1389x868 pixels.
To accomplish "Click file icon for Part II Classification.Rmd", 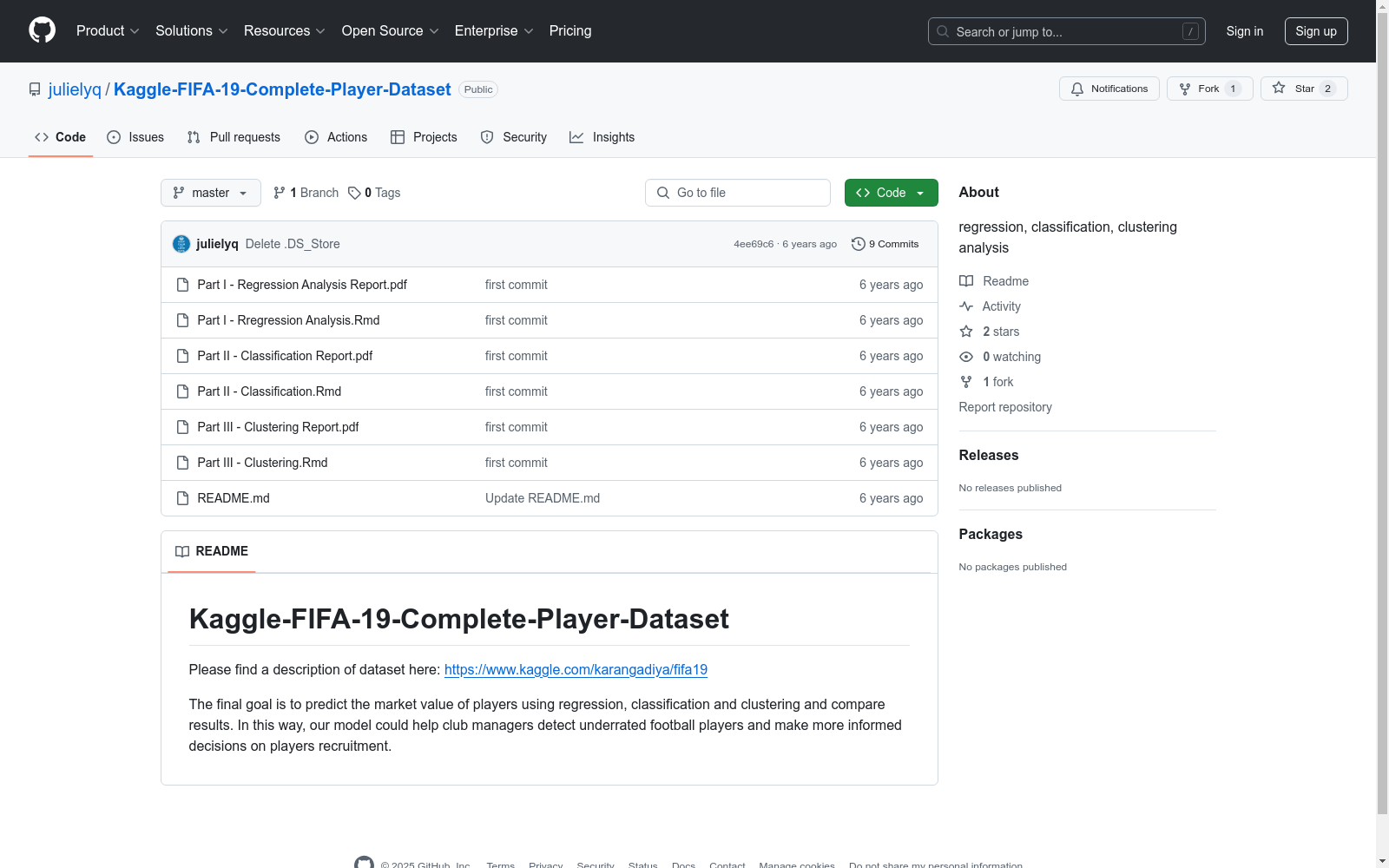I will coord(182,391).
